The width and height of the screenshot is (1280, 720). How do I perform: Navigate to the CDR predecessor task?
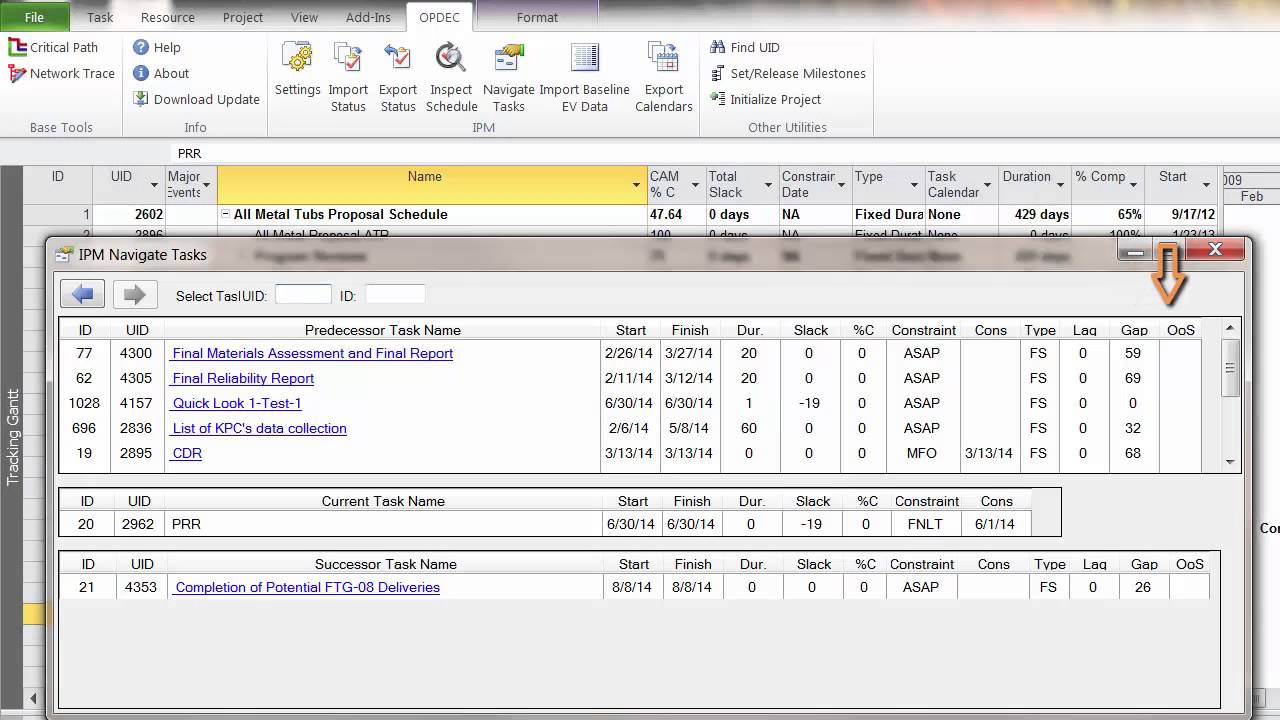point(186,453)
